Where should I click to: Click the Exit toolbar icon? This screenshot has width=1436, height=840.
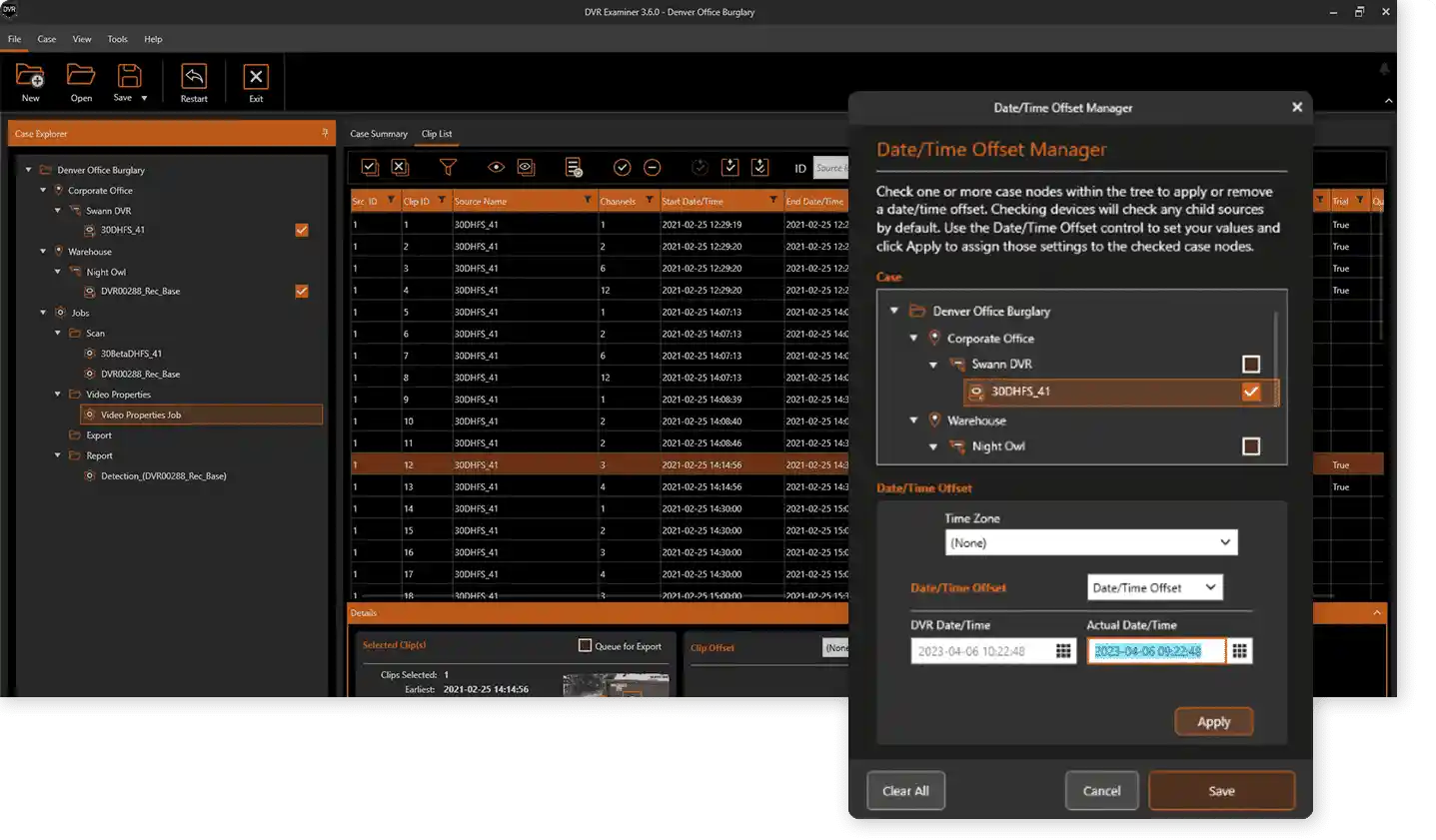point(256,77)
